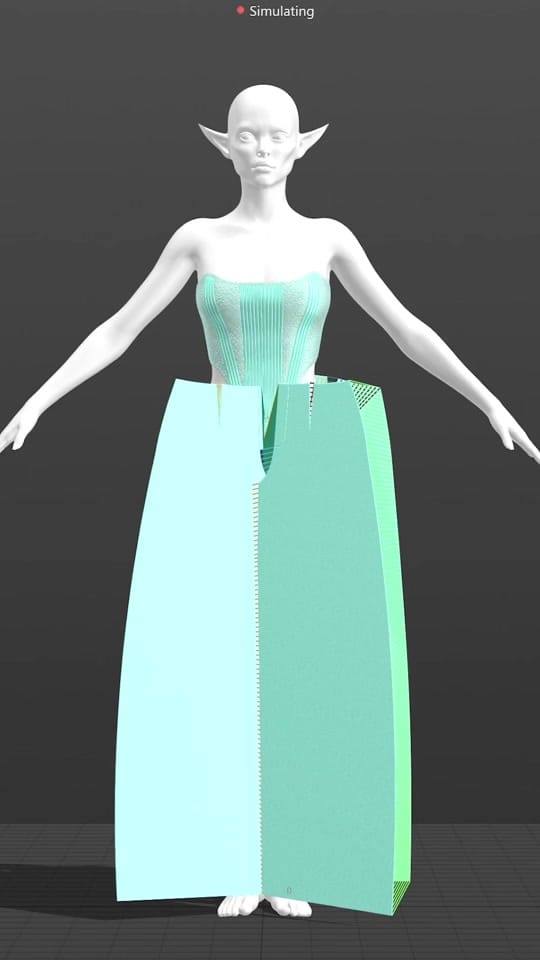
Task: Select the darker teal skirt panel
Action: click(324, 643)
